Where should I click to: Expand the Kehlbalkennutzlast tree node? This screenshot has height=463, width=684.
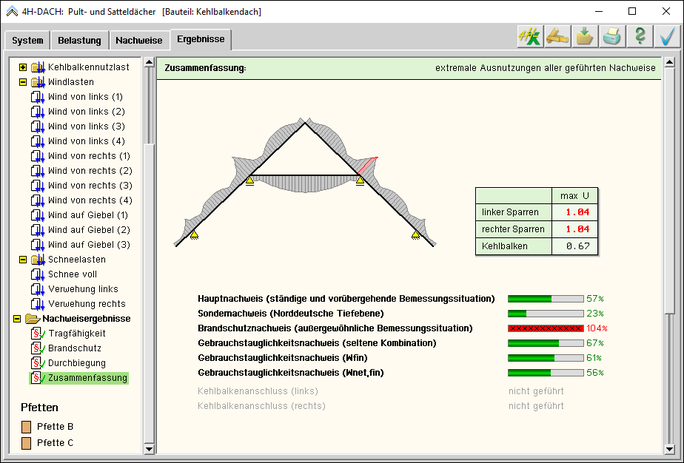[x=23, y=67]
